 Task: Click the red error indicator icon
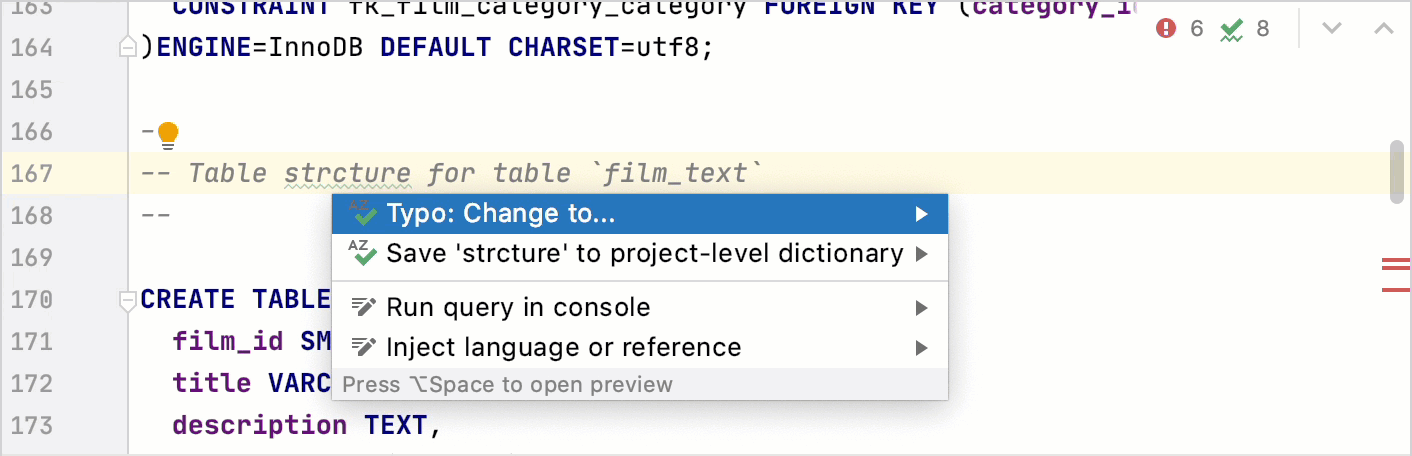tap(1166, 29)
